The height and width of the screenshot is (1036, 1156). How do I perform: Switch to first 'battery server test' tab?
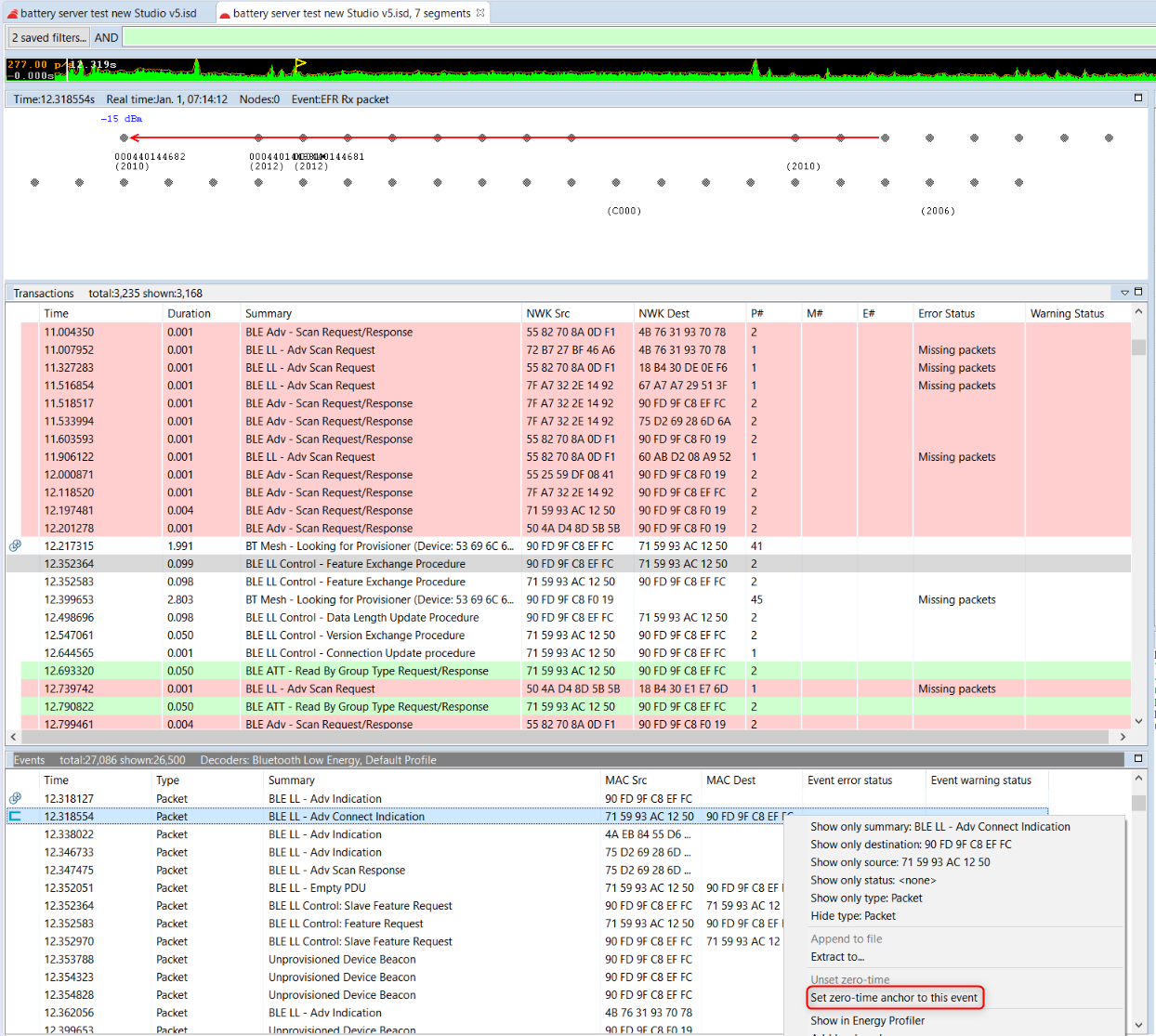point(107,13)
